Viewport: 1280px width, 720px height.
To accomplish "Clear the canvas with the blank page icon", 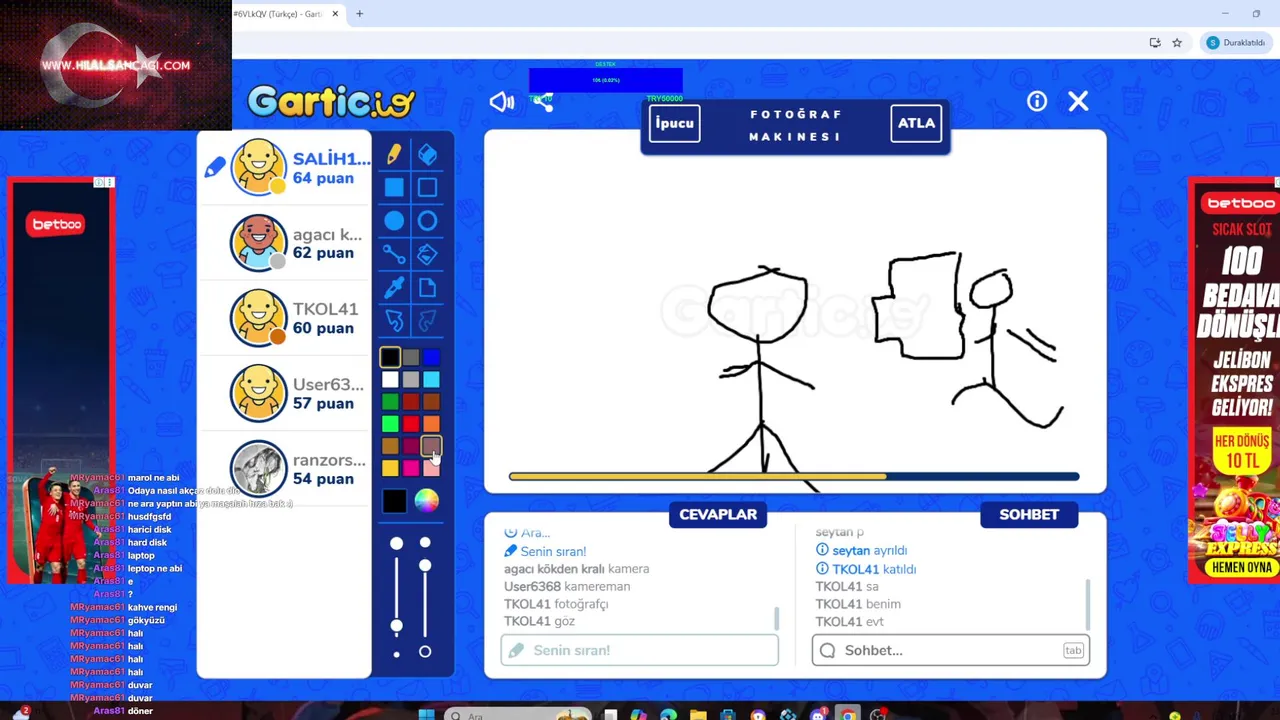I will (x=427, y=288).
